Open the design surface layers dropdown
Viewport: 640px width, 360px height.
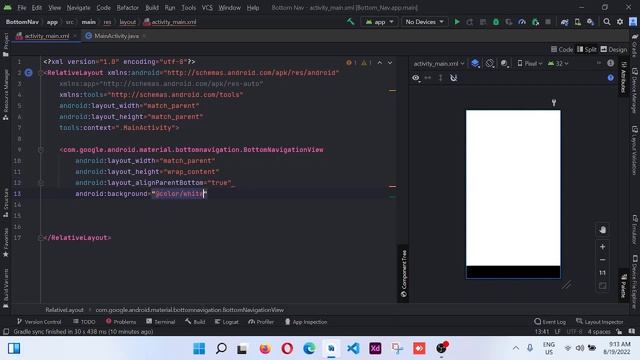475,63
